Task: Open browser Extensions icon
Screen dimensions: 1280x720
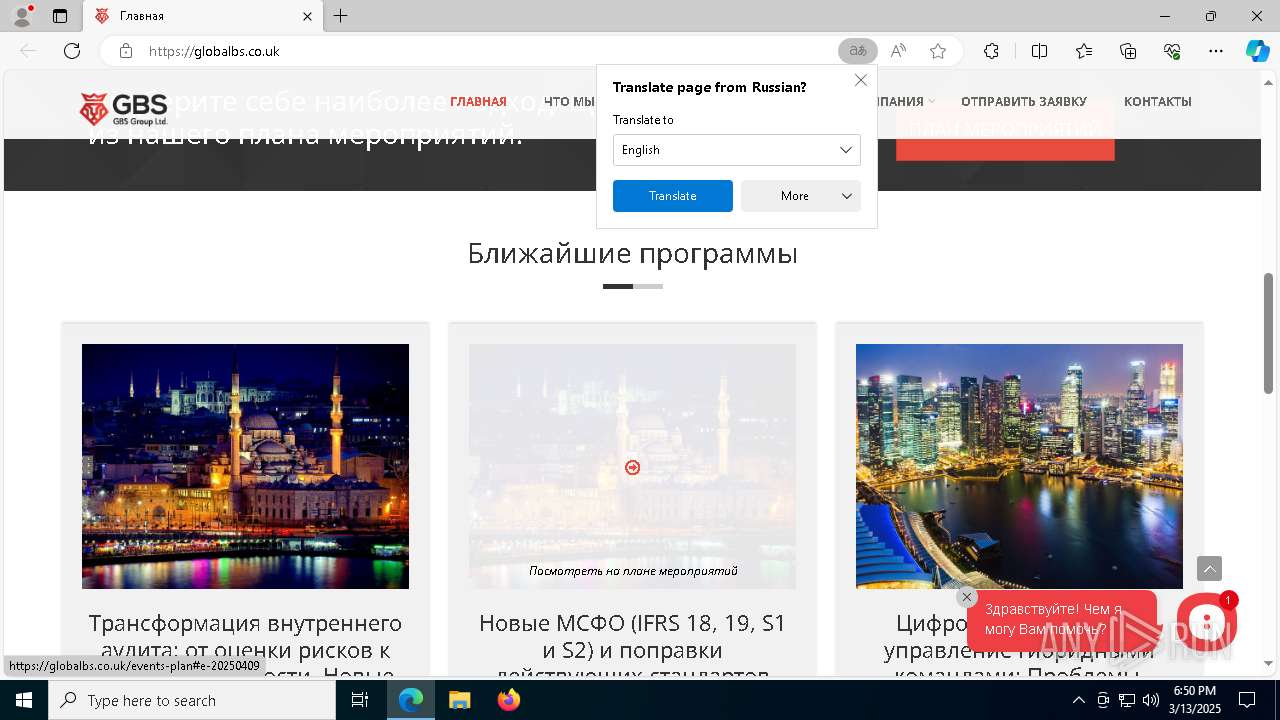Action: point(991,51)
